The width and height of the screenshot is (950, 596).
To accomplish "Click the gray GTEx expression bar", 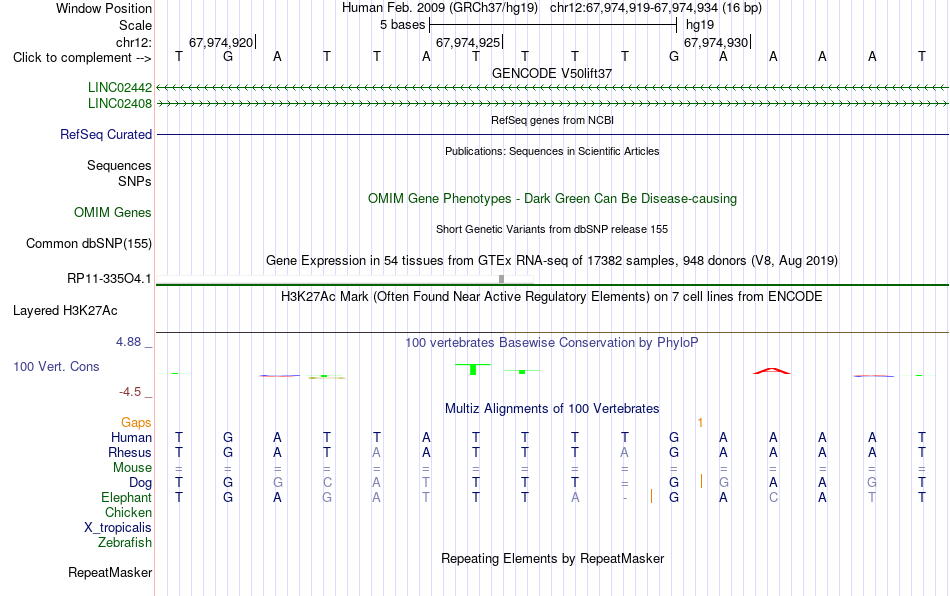I will click(501, 279).
